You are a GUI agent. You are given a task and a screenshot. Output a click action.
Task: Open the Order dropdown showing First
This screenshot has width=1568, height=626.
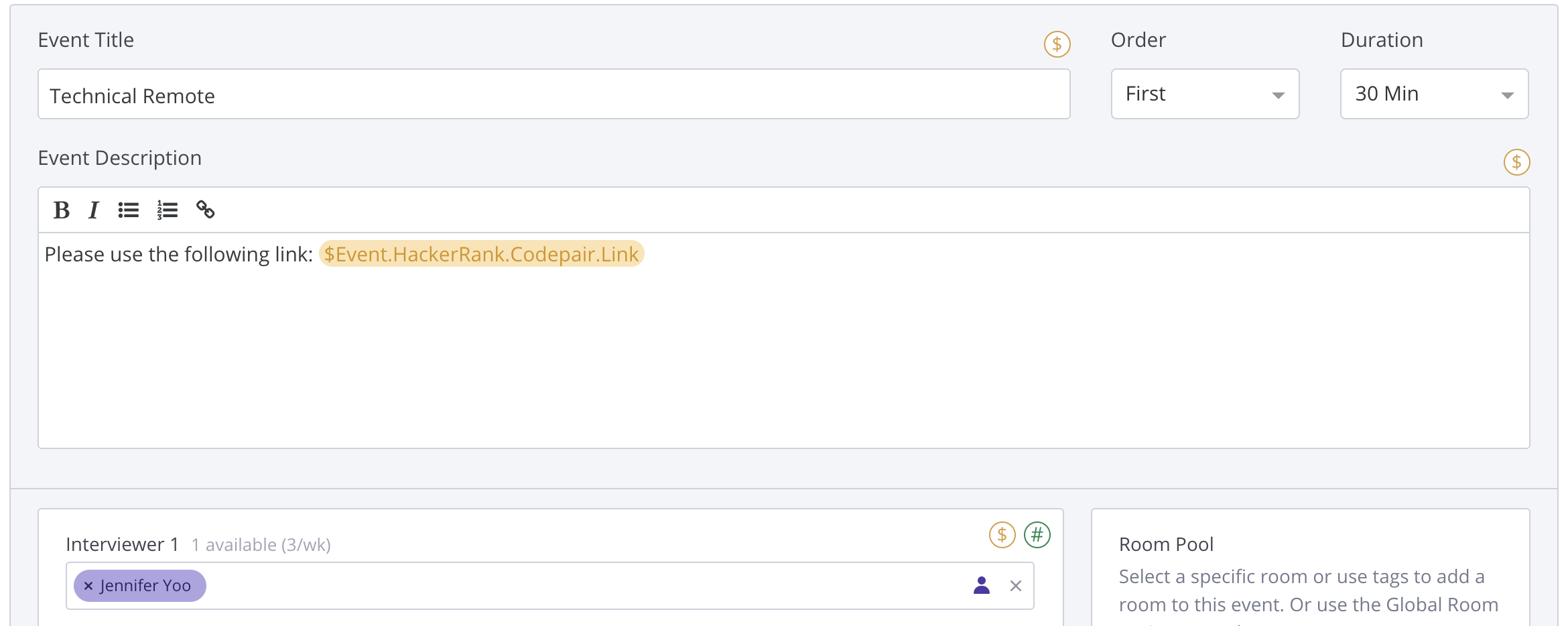pos(1205,94)
